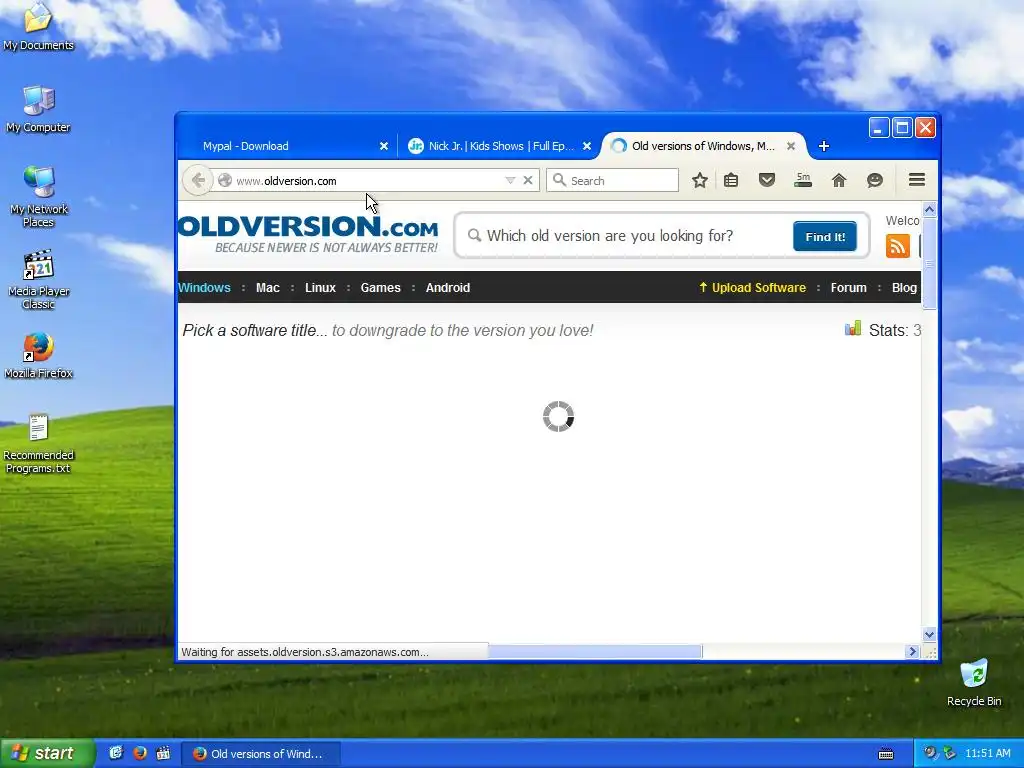Select My Computer desktop icon

39,109
